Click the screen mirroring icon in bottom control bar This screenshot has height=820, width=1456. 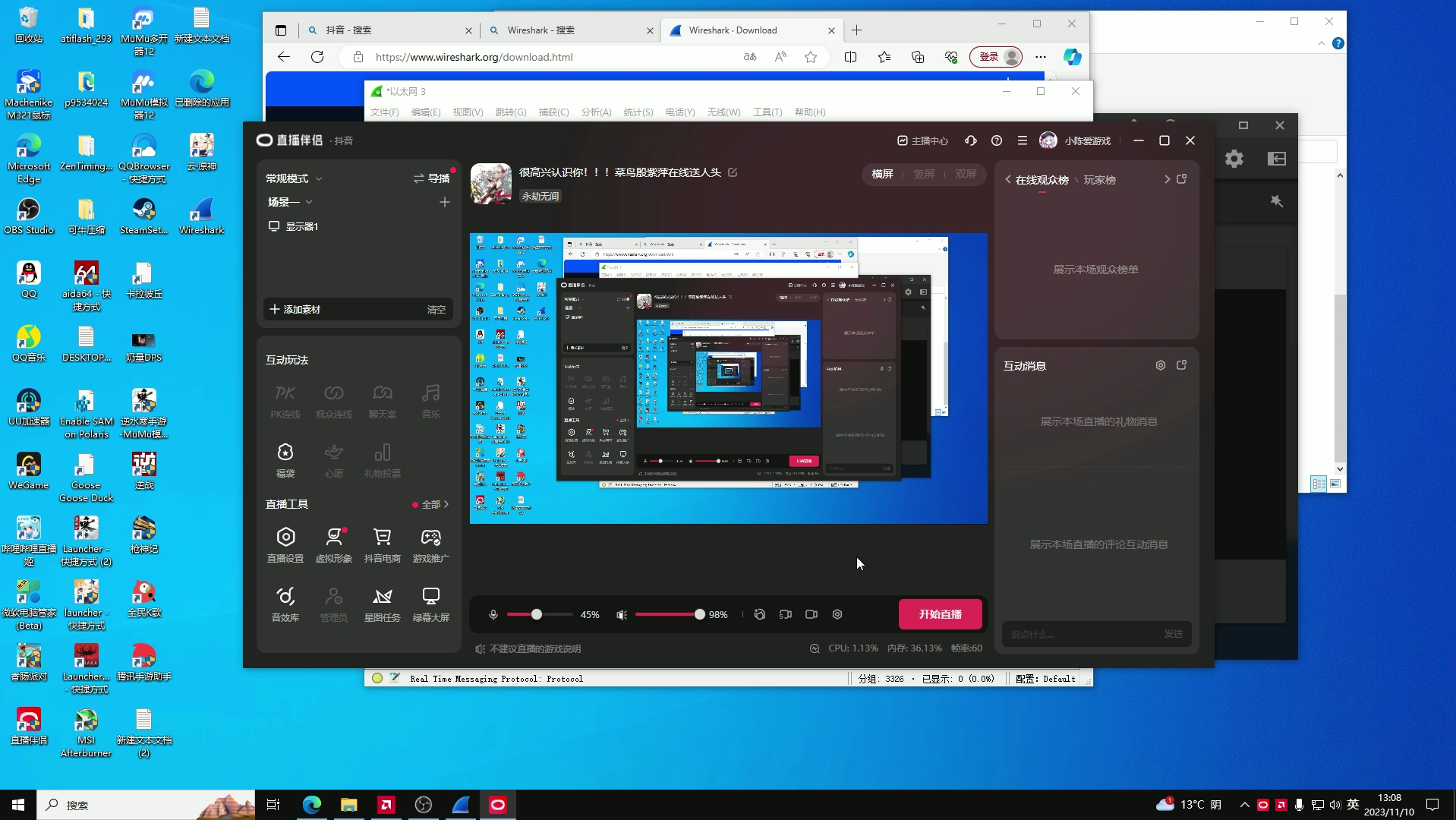tap(786, 614)
